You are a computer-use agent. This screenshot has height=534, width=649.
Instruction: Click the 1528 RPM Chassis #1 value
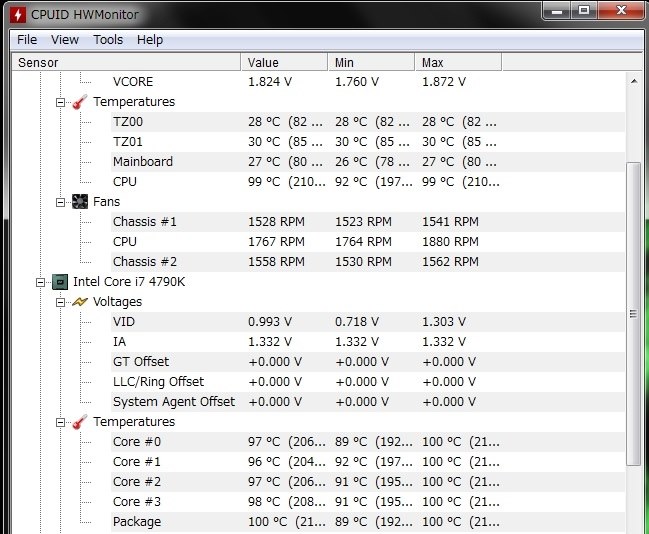(276, 221)
